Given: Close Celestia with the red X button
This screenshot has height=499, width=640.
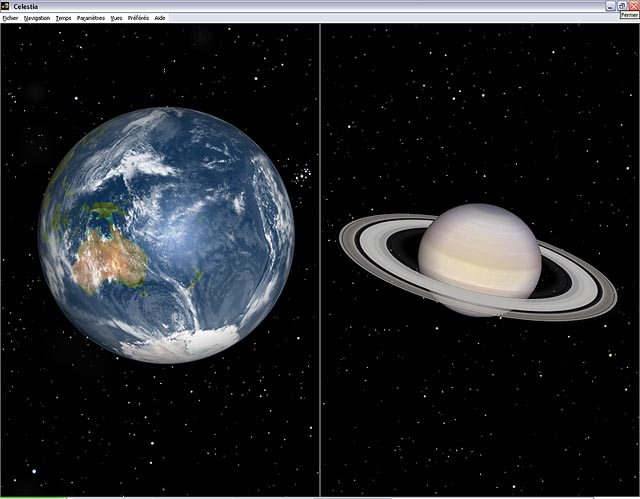Looking at the screenshot, I should pyautogui.click(x=633, y=6).
